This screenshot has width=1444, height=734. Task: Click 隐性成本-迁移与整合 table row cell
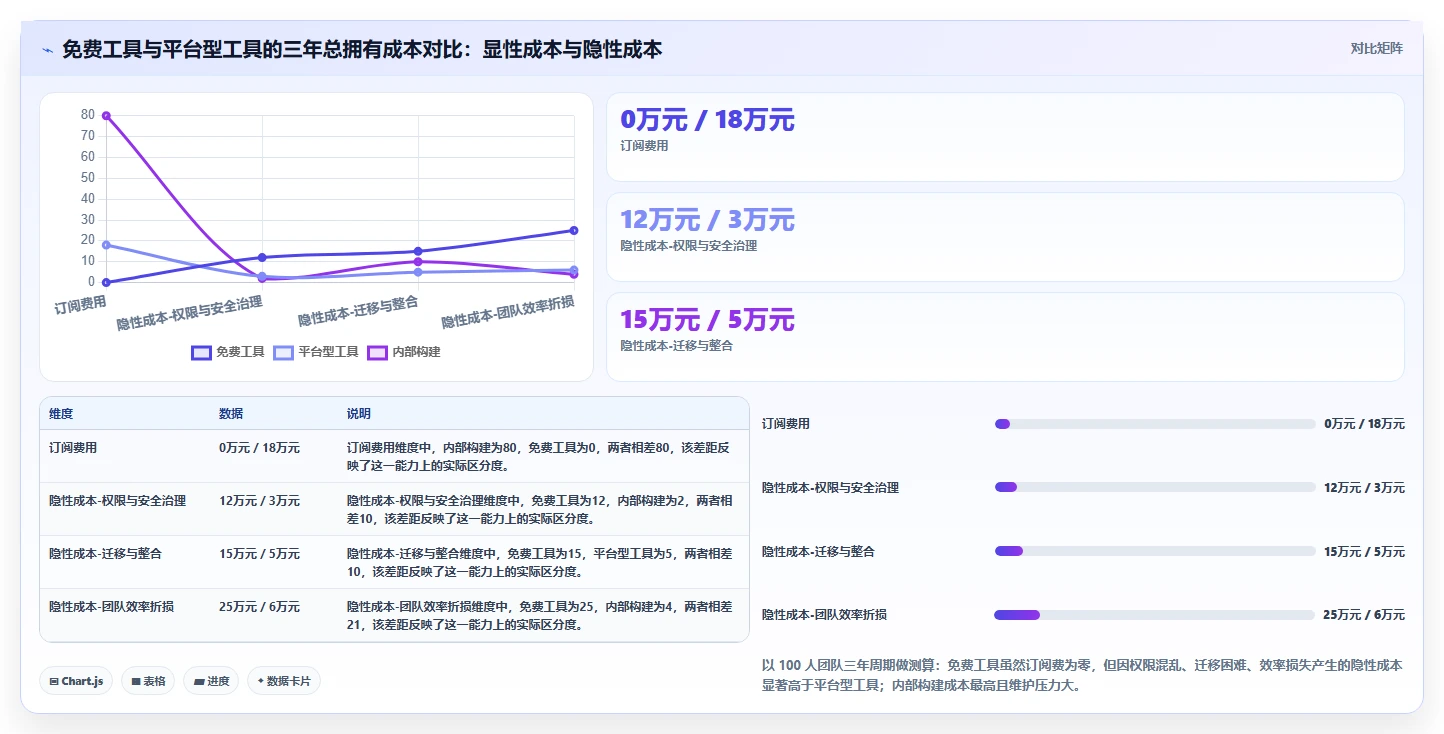click(125, 562)
